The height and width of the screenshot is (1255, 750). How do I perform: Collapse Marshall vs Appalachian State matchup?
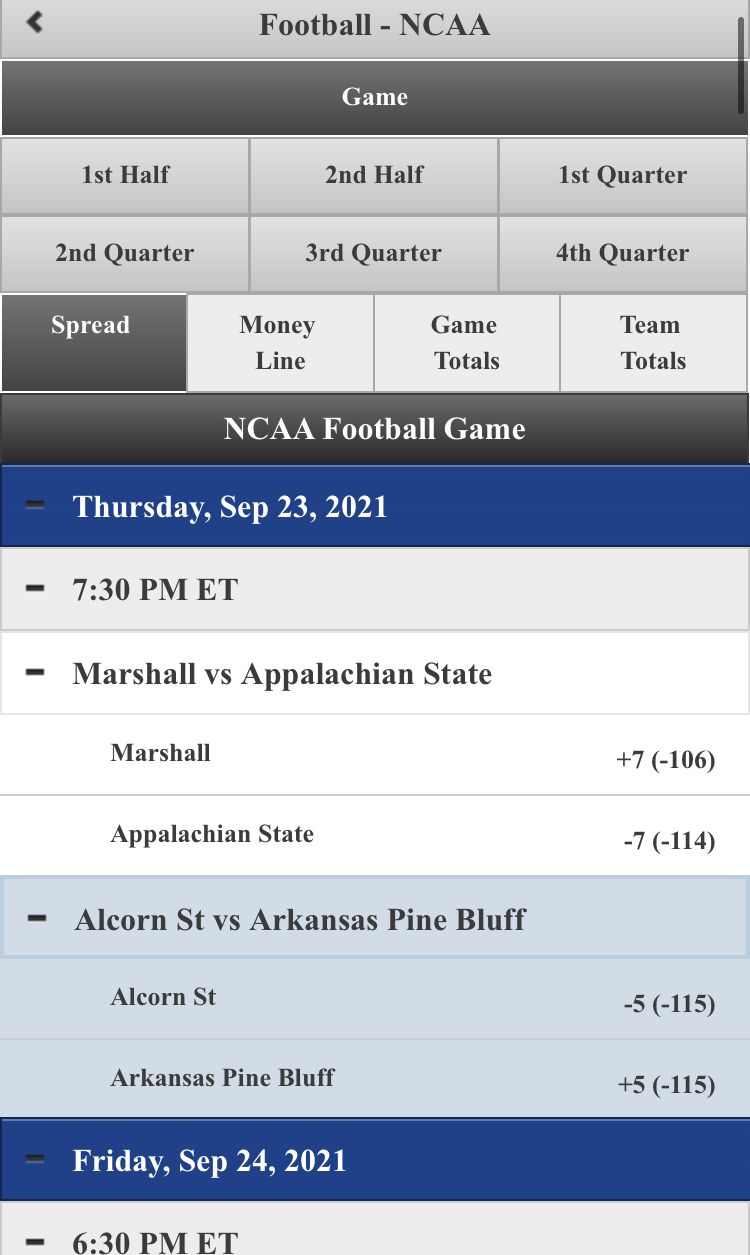[36, 673]
